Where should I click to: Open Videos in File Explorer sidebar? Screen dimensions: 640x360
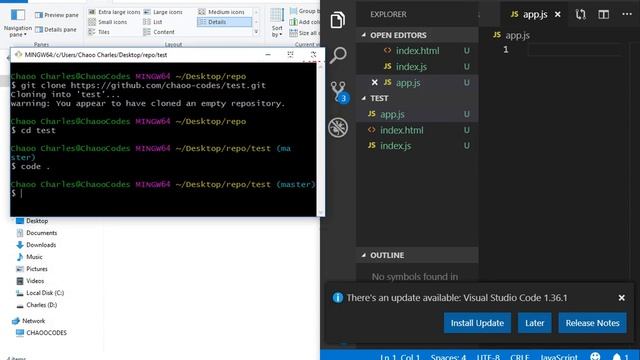coord(30,281)
